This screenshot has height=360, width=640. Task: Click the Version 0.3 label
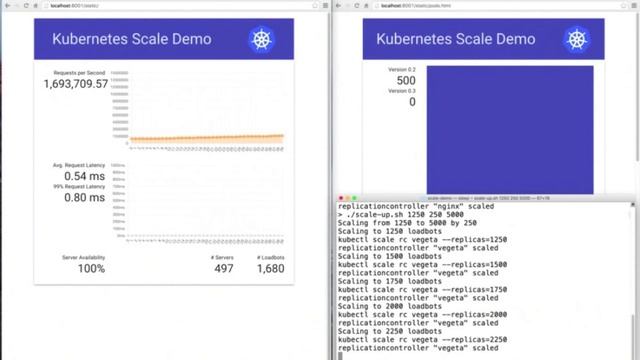(402, 91)
